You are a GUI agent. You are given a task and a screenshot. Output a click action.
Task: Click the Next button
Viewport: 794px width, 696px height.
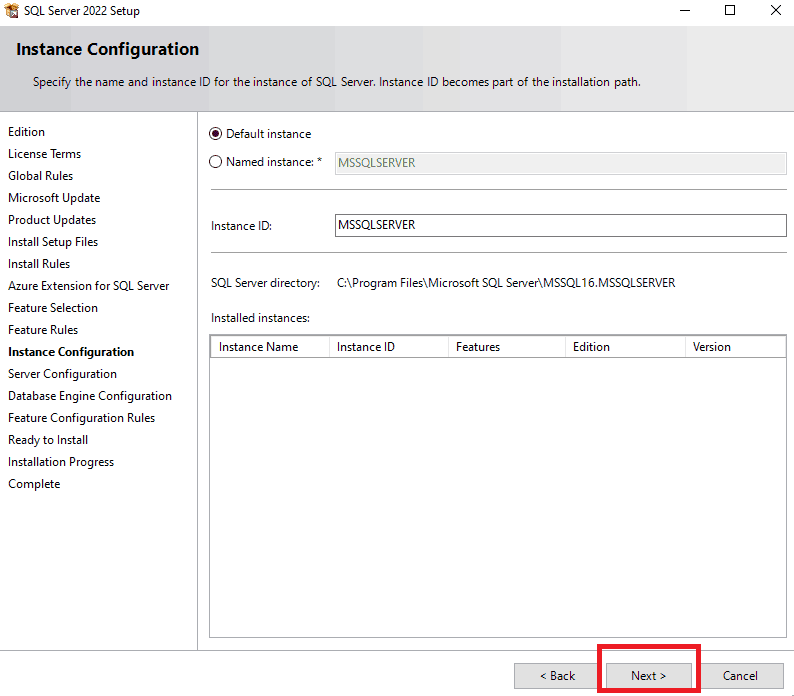[648, 676]
